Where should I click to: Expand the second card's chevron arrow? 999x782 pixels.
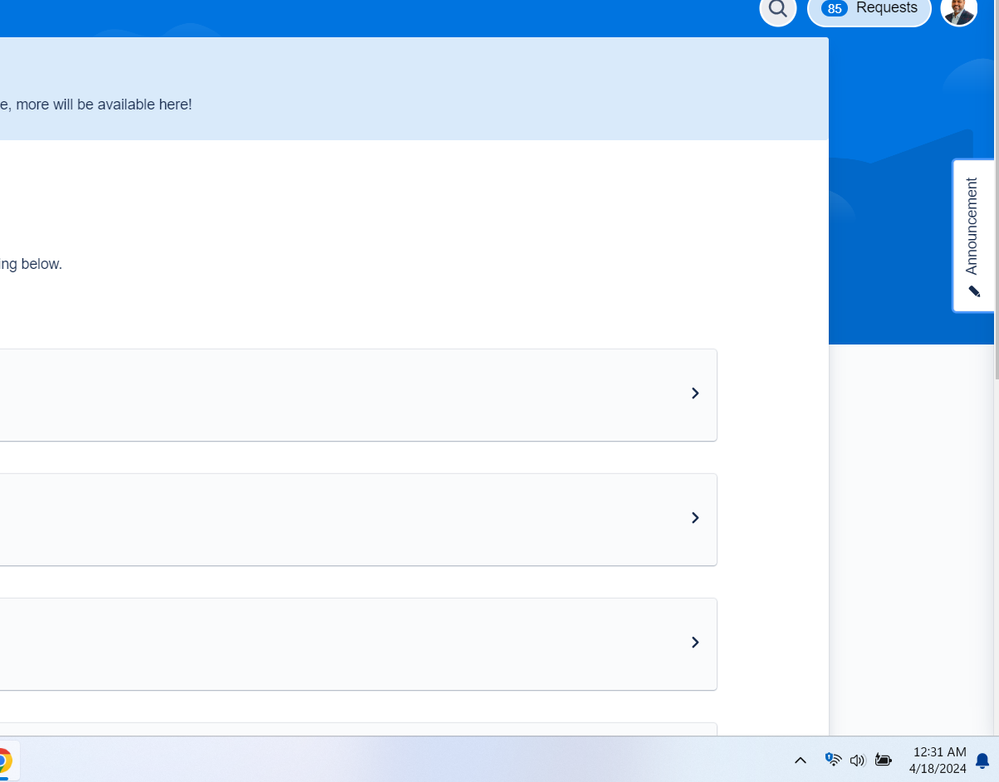point(695,518)
